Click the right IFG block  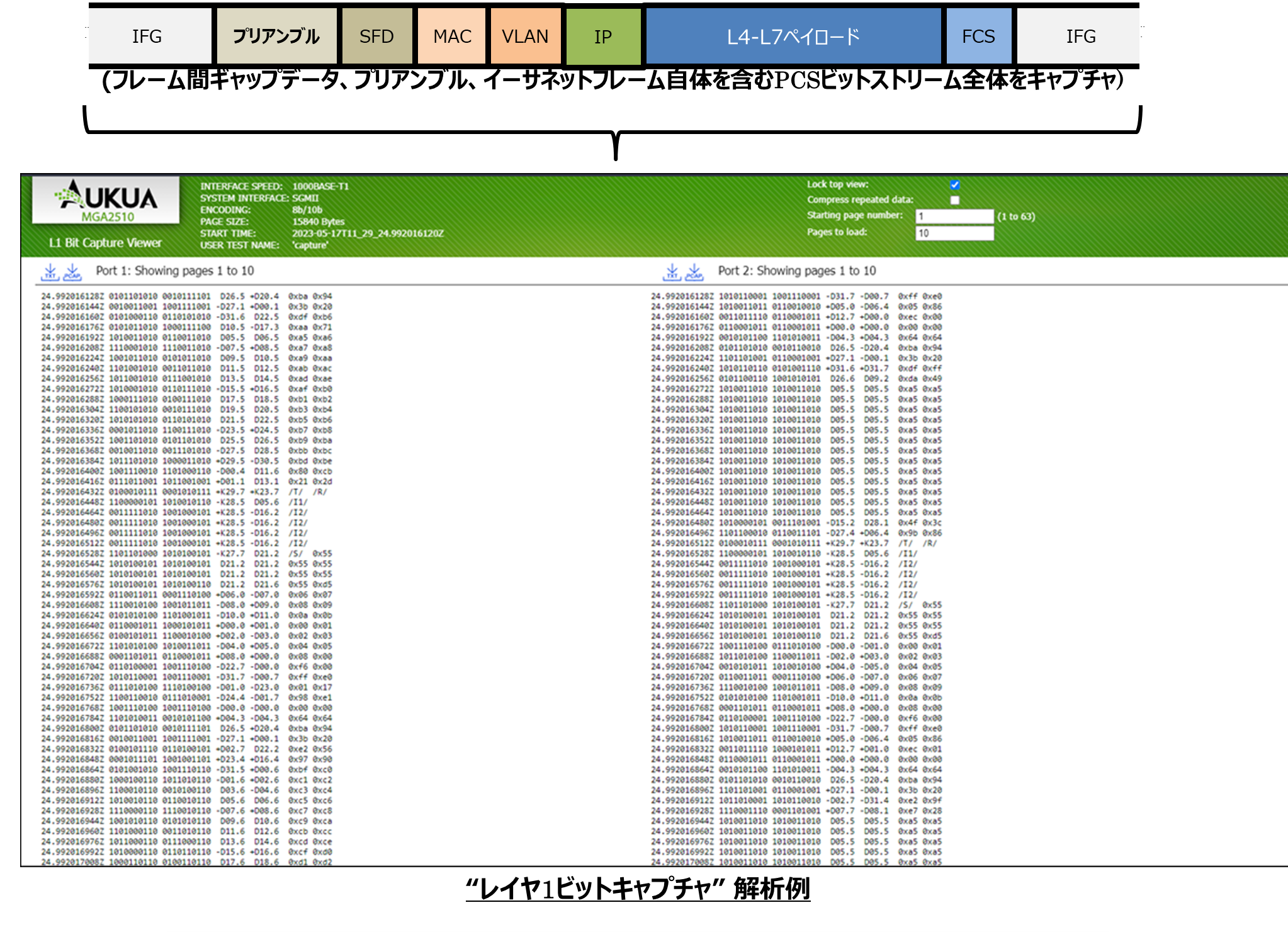[1080, 36]
